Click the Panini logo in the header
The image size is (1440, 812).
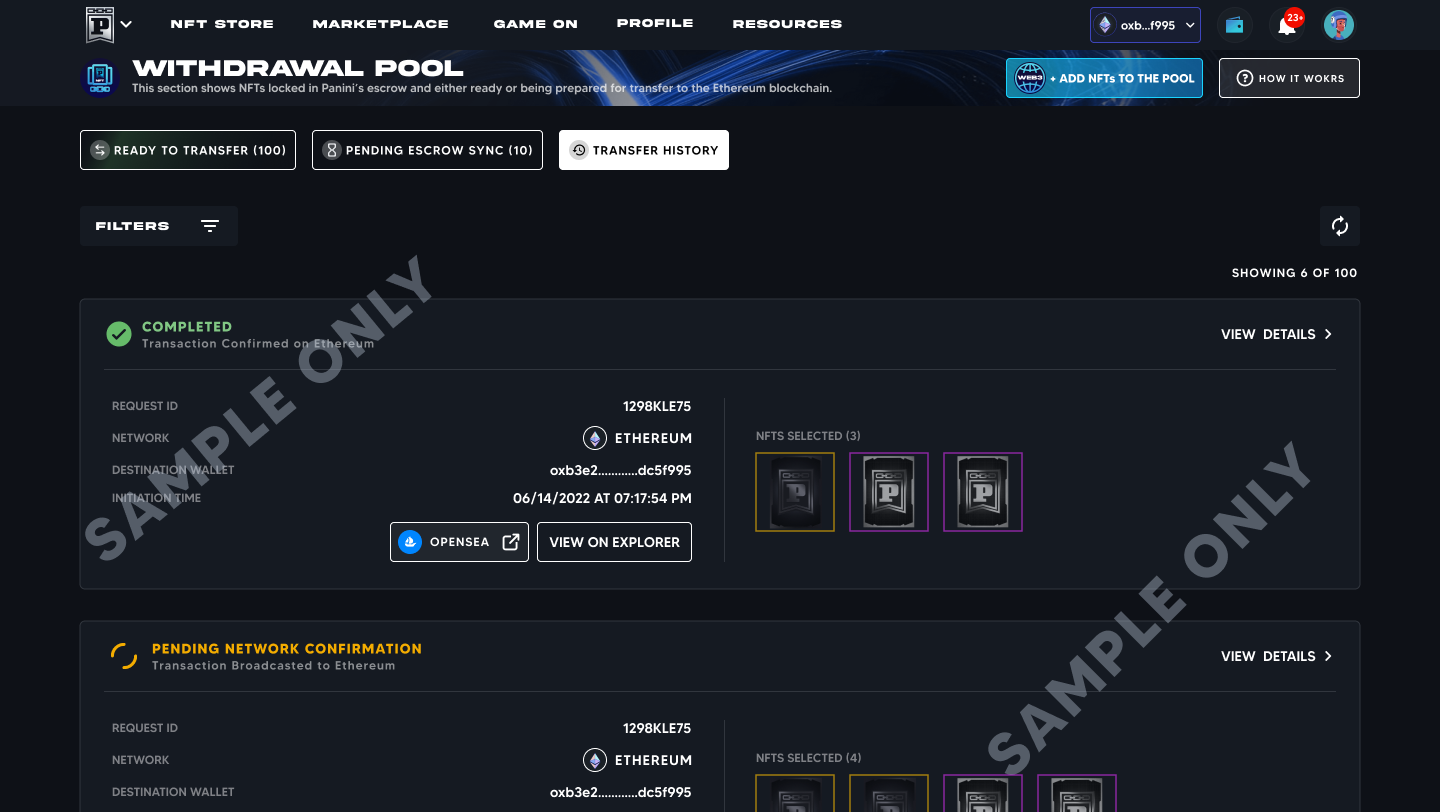click(100, 24)
